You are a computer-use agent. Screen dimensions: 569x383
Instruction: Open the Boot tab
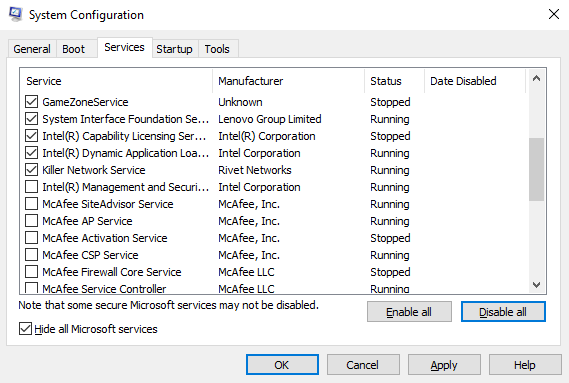pyautogui.click(x=74, y=49)
